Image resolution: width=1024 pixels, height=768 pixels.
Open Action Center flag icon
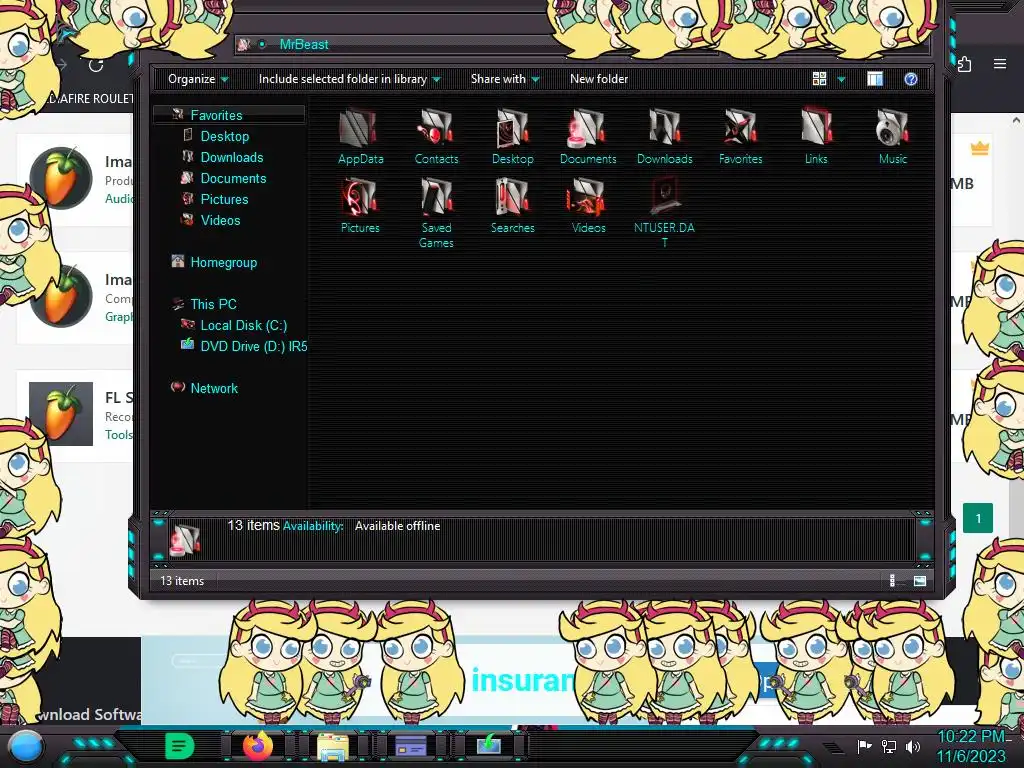tap(864, 746)
